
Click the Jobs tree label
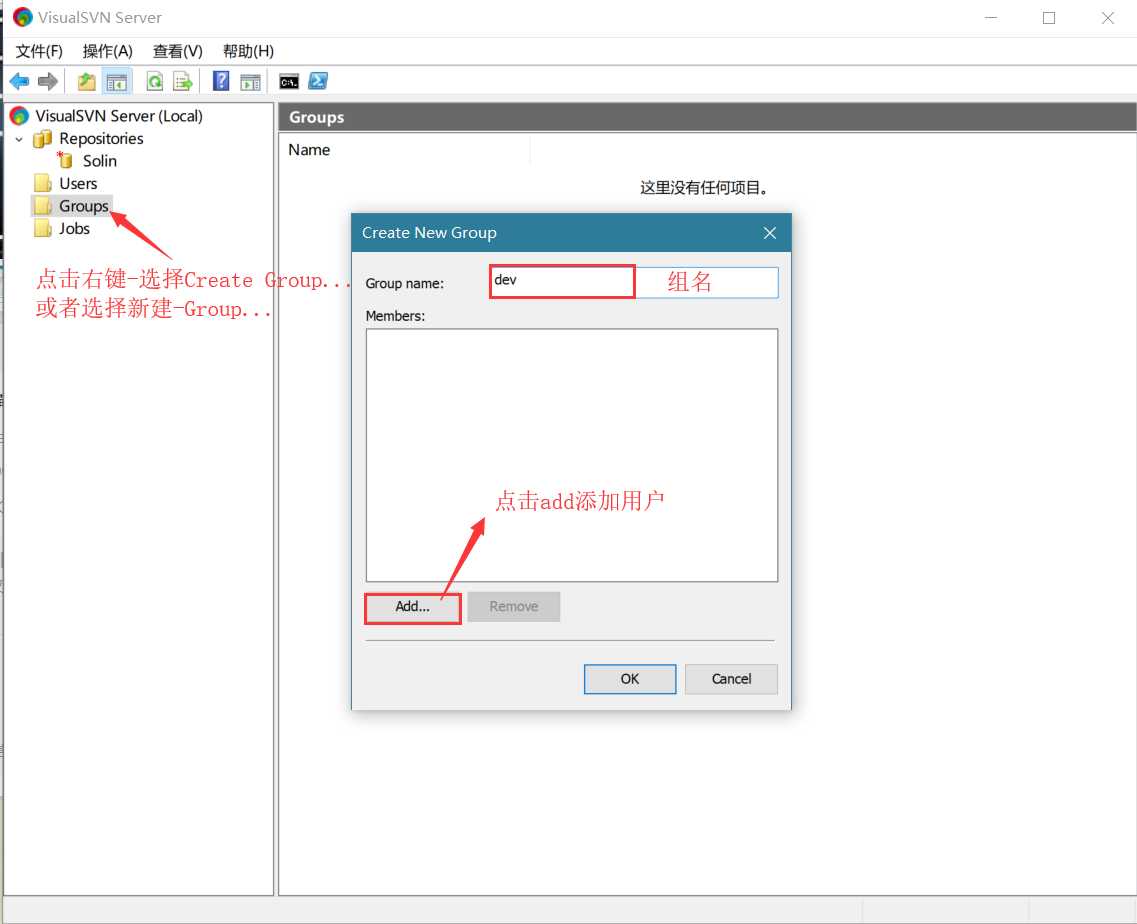[x=74, y=228]
